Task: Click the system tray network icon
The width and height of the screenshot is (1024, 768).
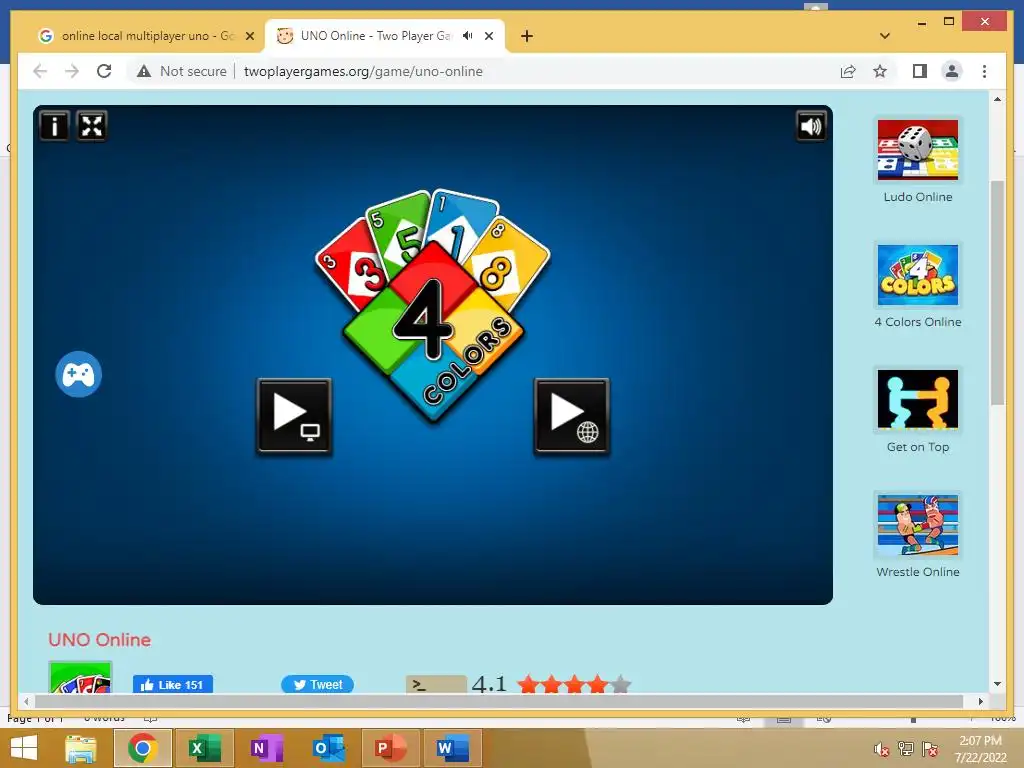Action: tap(906, 749)
